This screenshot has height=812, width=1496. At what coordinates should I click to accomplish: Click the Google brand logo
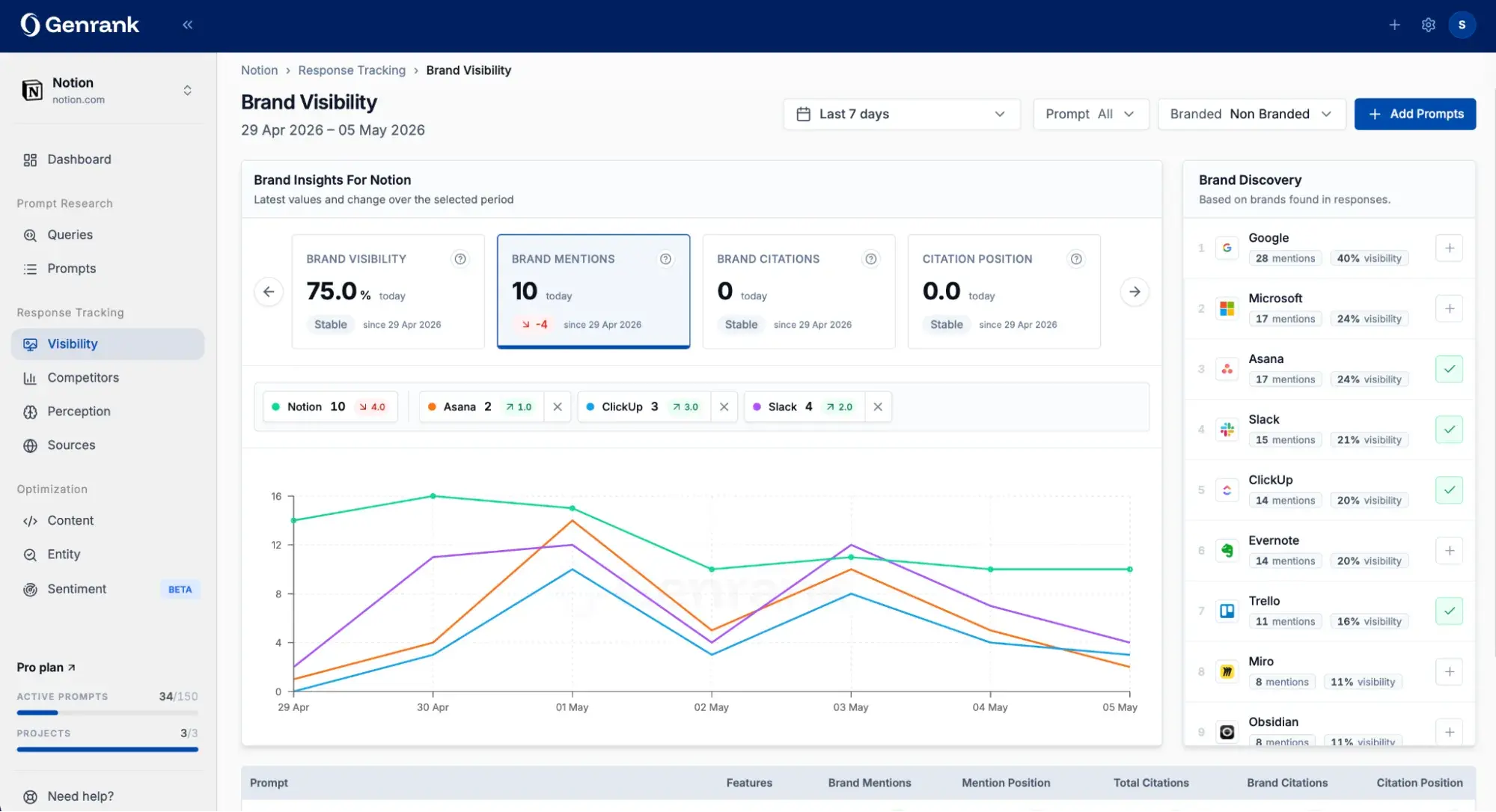(1227, 248)
